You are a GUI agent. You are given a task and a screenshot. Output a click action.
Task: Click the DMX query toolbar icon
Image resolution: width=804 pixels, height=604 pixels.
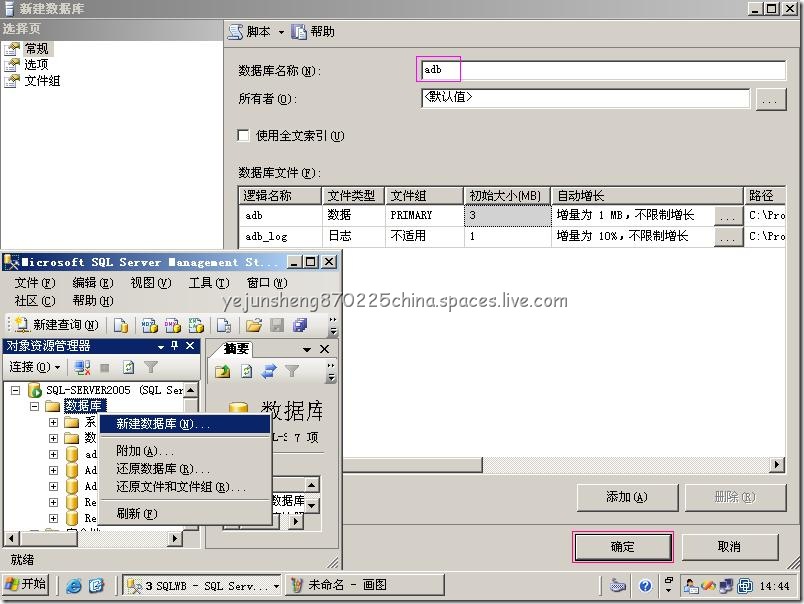[x=173, y=325]
